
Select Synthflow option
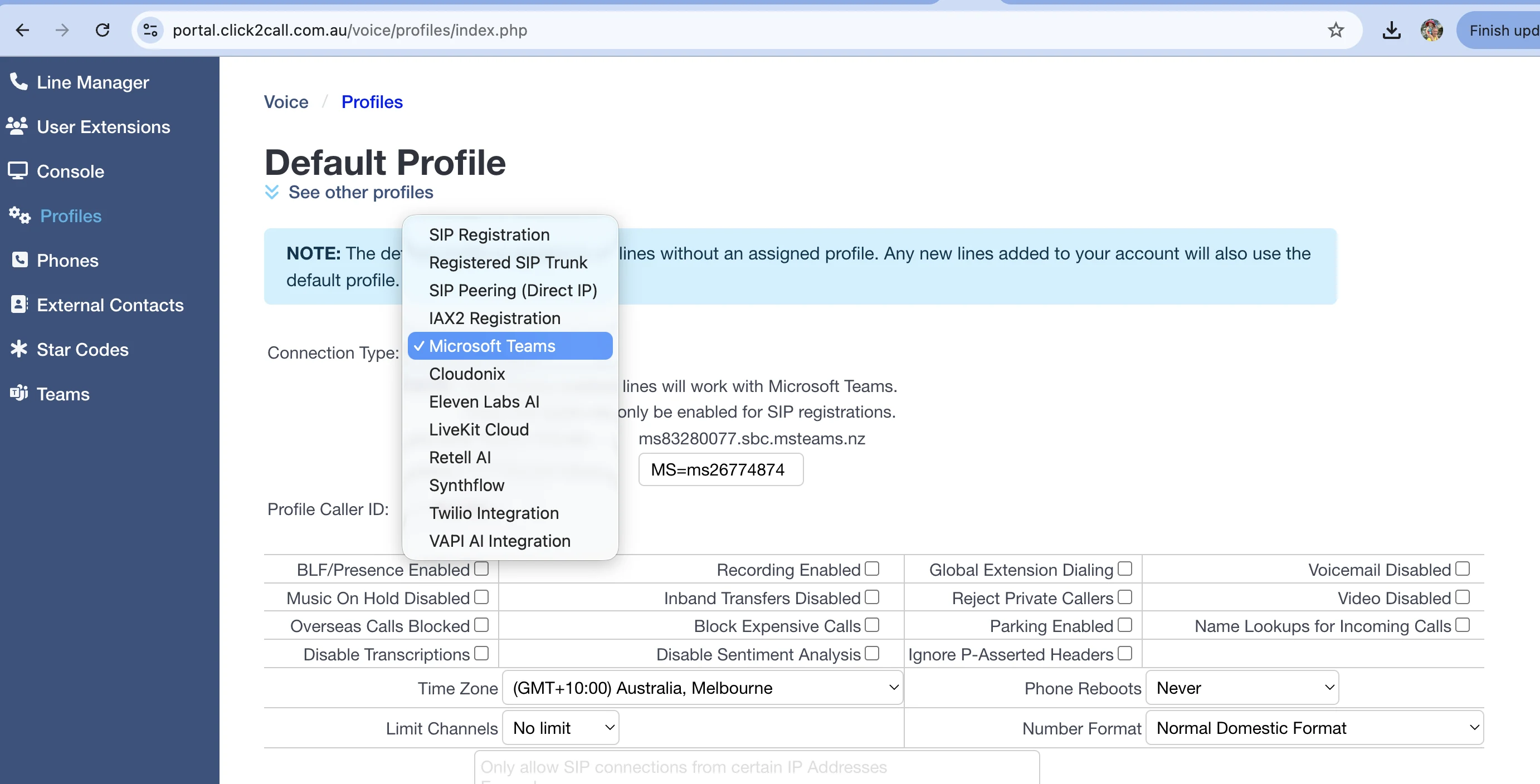[510, 485]
